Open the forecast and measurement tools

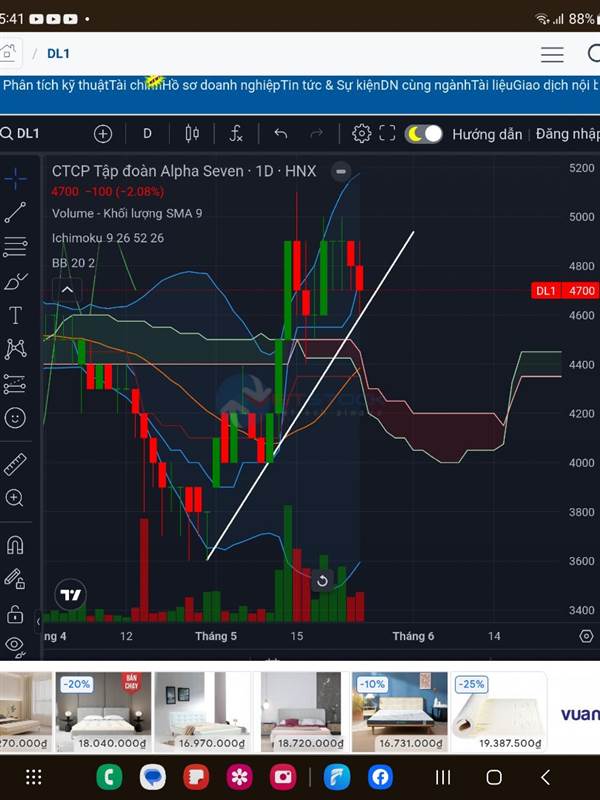(x=15, y=384)
